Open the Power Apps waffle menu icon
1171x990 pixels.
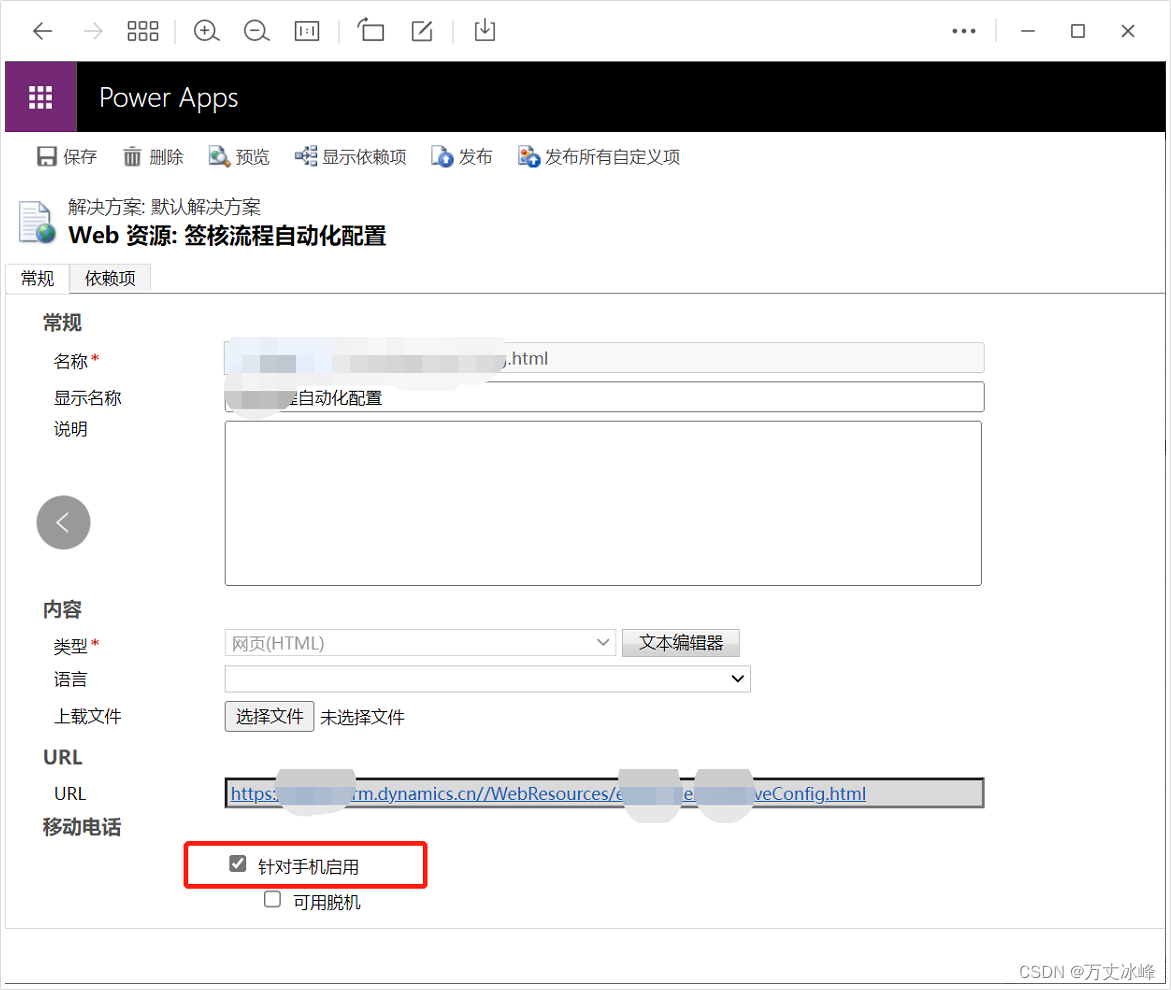coord(40,96)
